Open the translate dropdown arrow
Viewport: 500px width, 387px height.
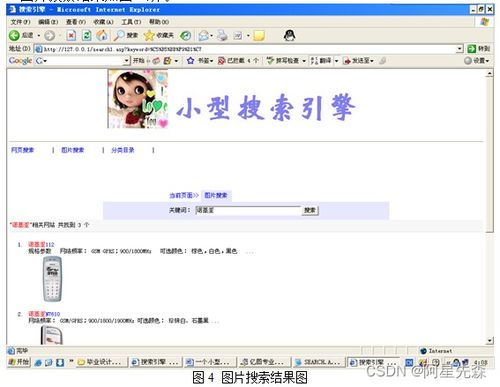pos(336,61)
